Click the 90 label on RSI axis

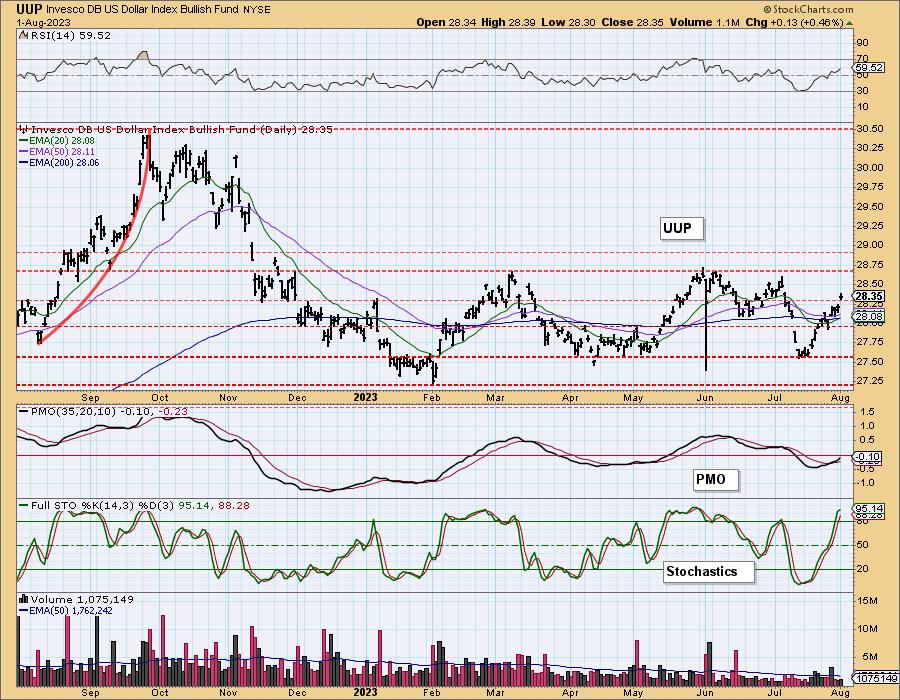pos(863,42)
